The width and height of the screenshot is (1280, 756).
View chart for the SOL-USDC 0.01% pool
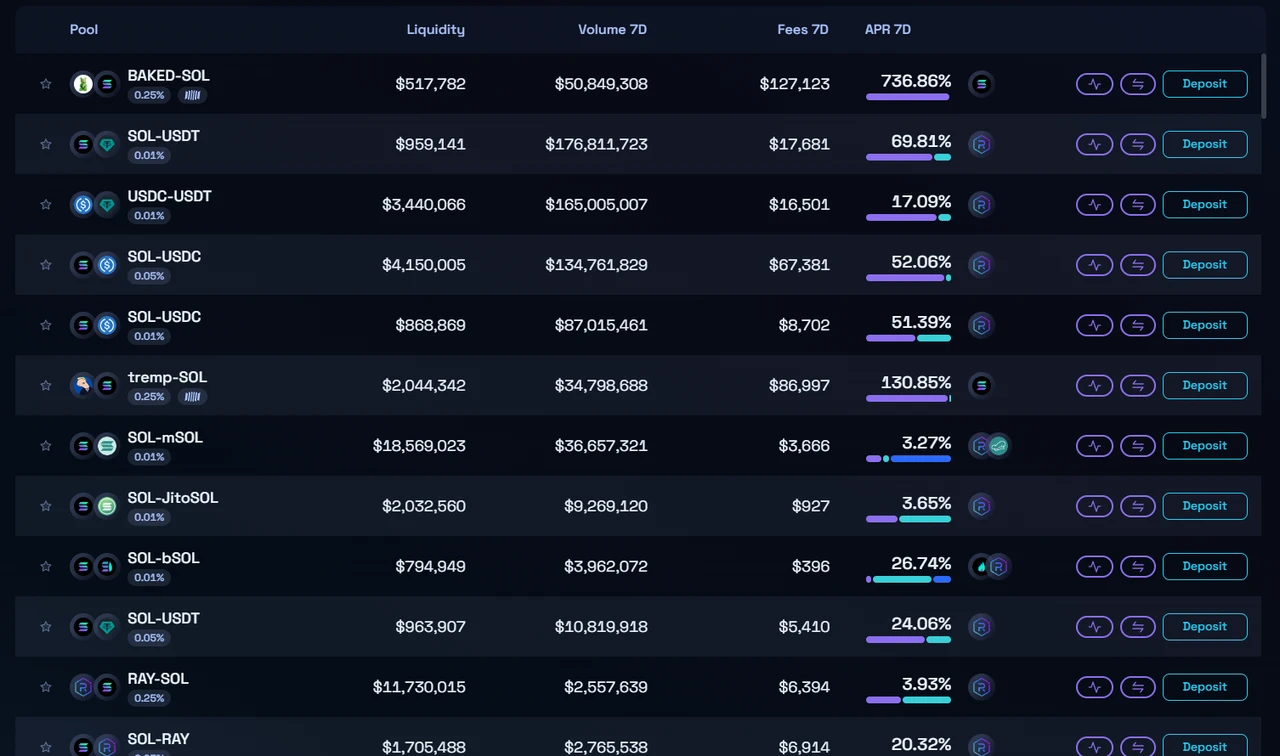tap(1094, 325)
